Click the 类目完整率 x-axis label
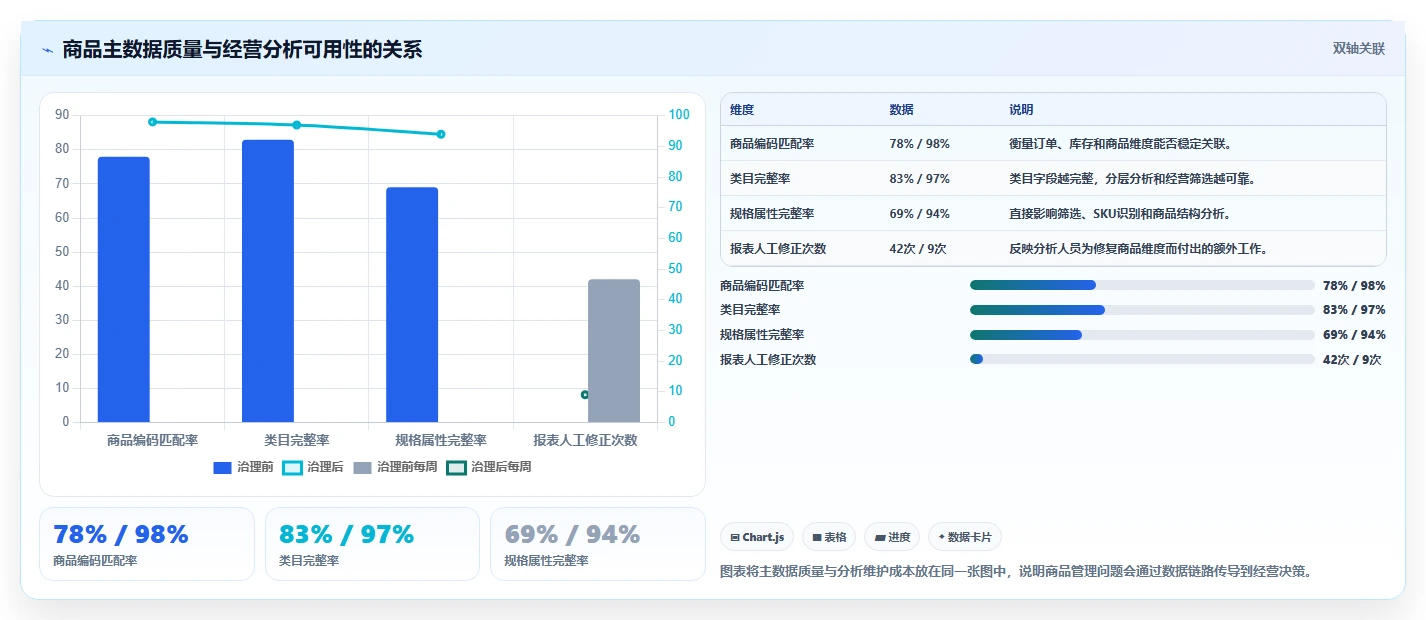 [297, 440]
